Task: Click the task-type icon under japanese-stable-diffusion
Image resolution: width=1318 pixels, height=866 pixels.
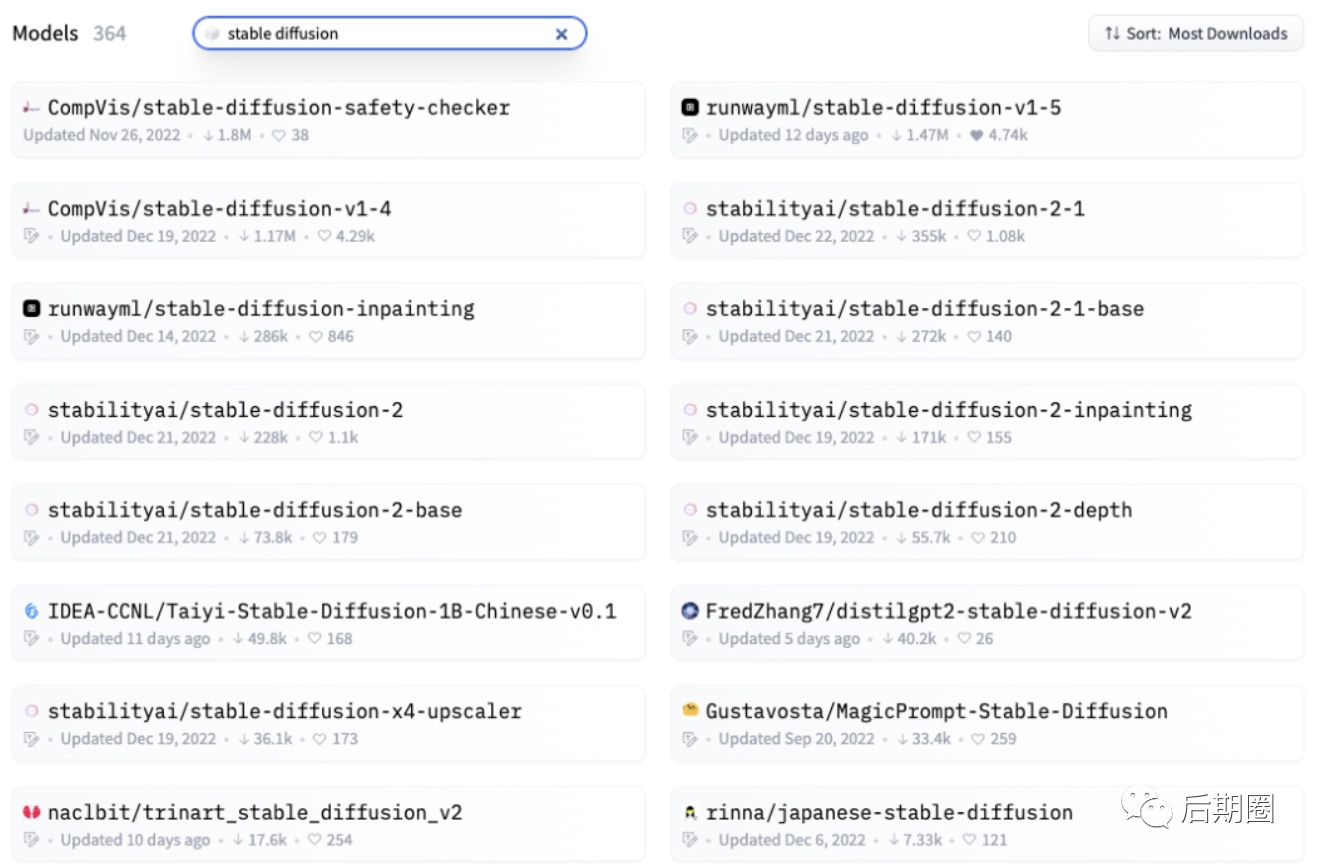Action: click(689, 840)
